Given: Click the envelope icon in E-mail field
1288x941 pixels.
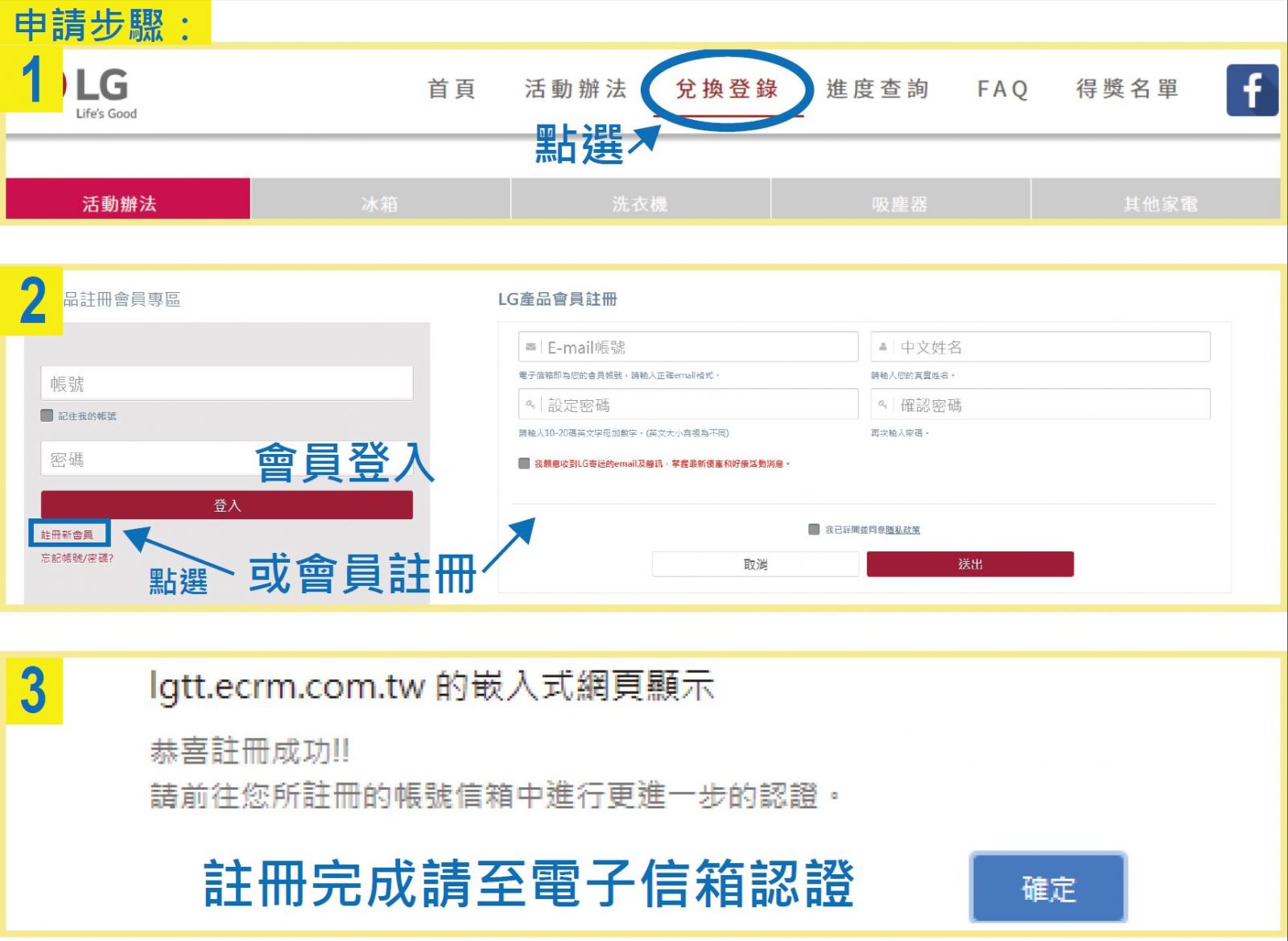Looking at the screenshot, I should pyautogui.click(x=530, y=347).
